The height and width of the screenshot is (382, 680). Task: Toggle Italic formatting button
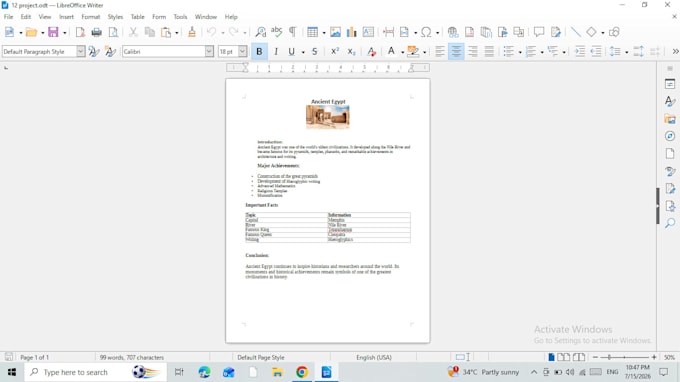(x=276, y=52)
